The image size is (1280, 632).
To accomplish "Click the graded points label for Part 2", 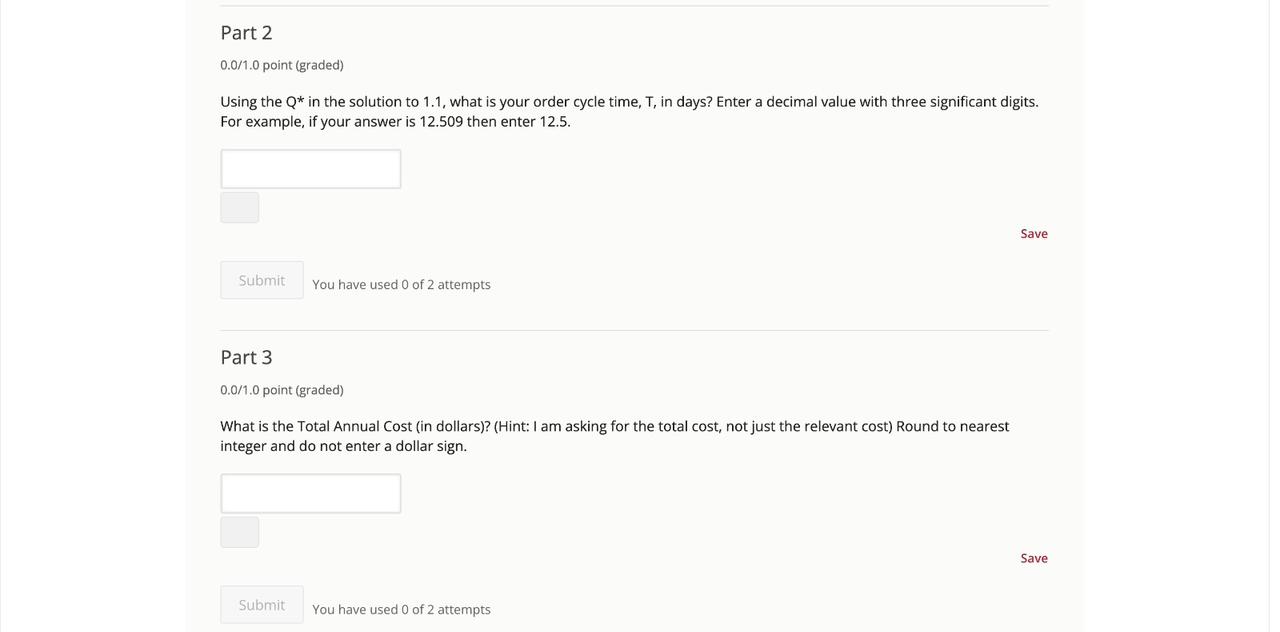I will coord(281,63).
